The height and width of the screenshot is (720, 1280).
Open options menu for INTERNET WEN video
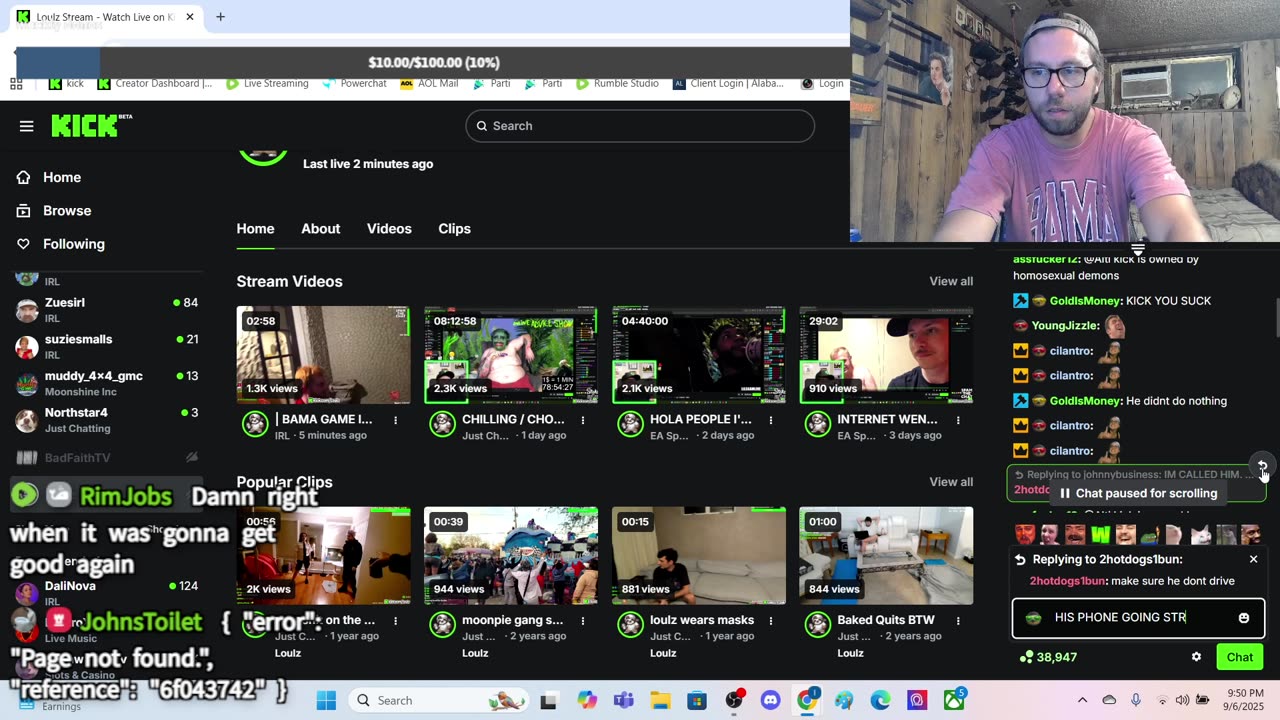click(958, 420)
